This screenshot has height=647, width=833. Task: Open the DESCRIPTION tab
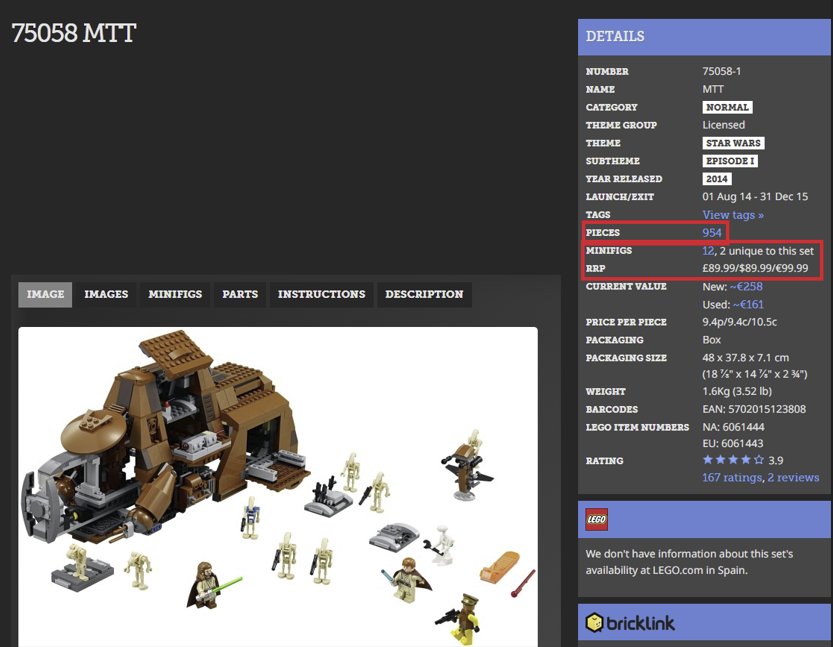[x=424, y=294]
